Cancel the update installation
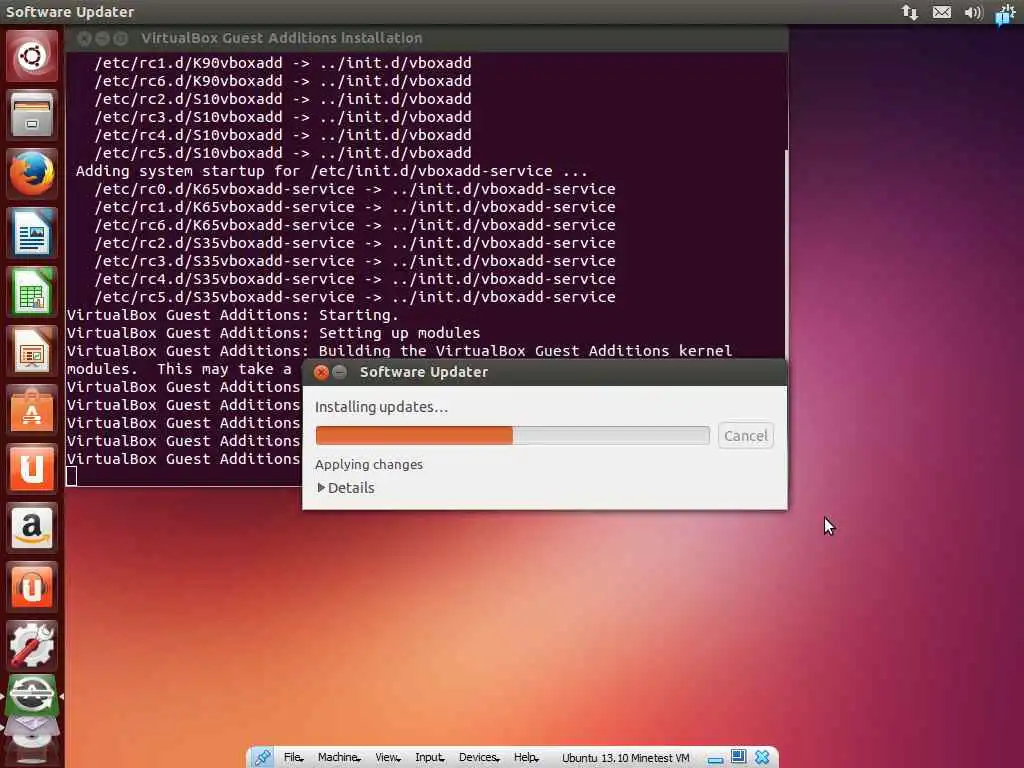1024x768 pixels. (746, 436)
